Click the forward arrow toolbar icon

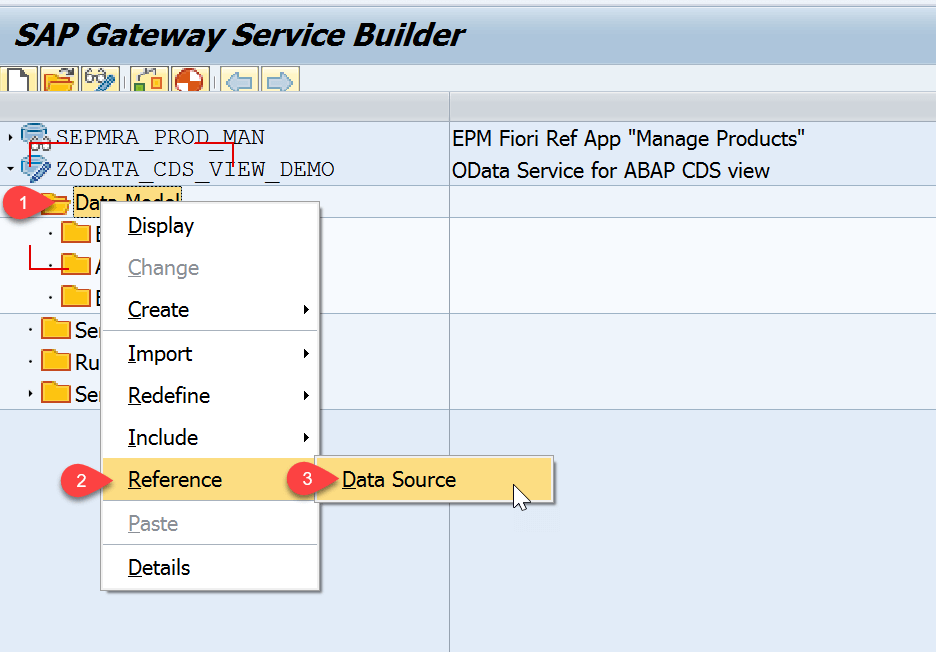tap(280, 80)
